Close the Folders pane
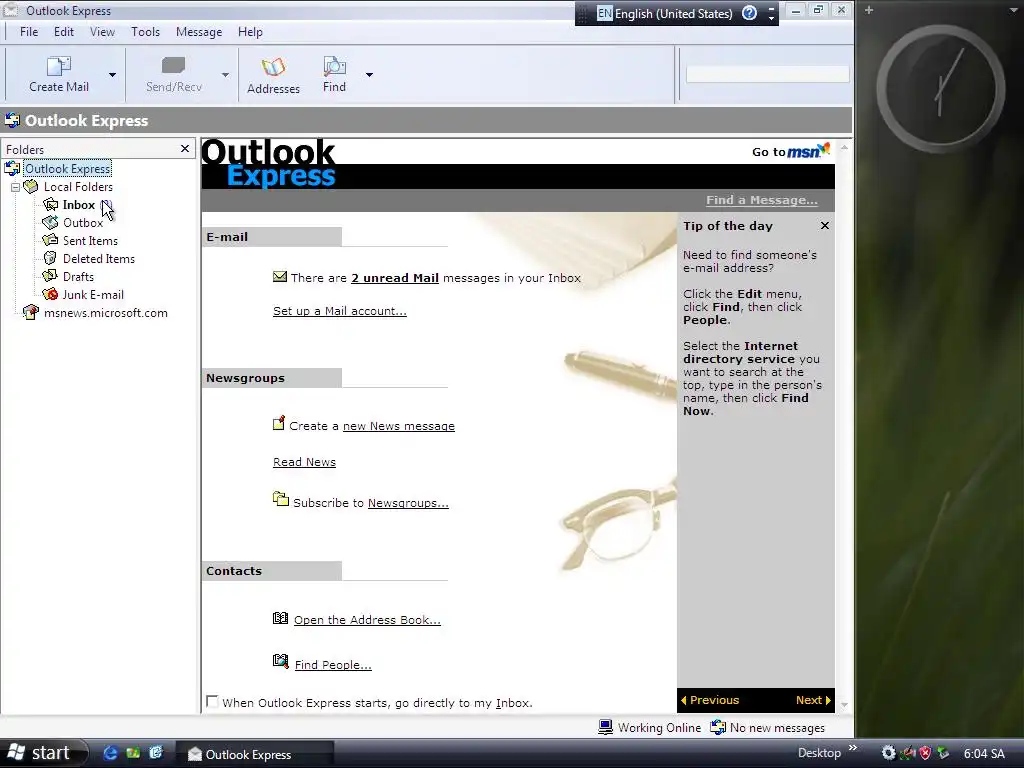 pos(185,149)
